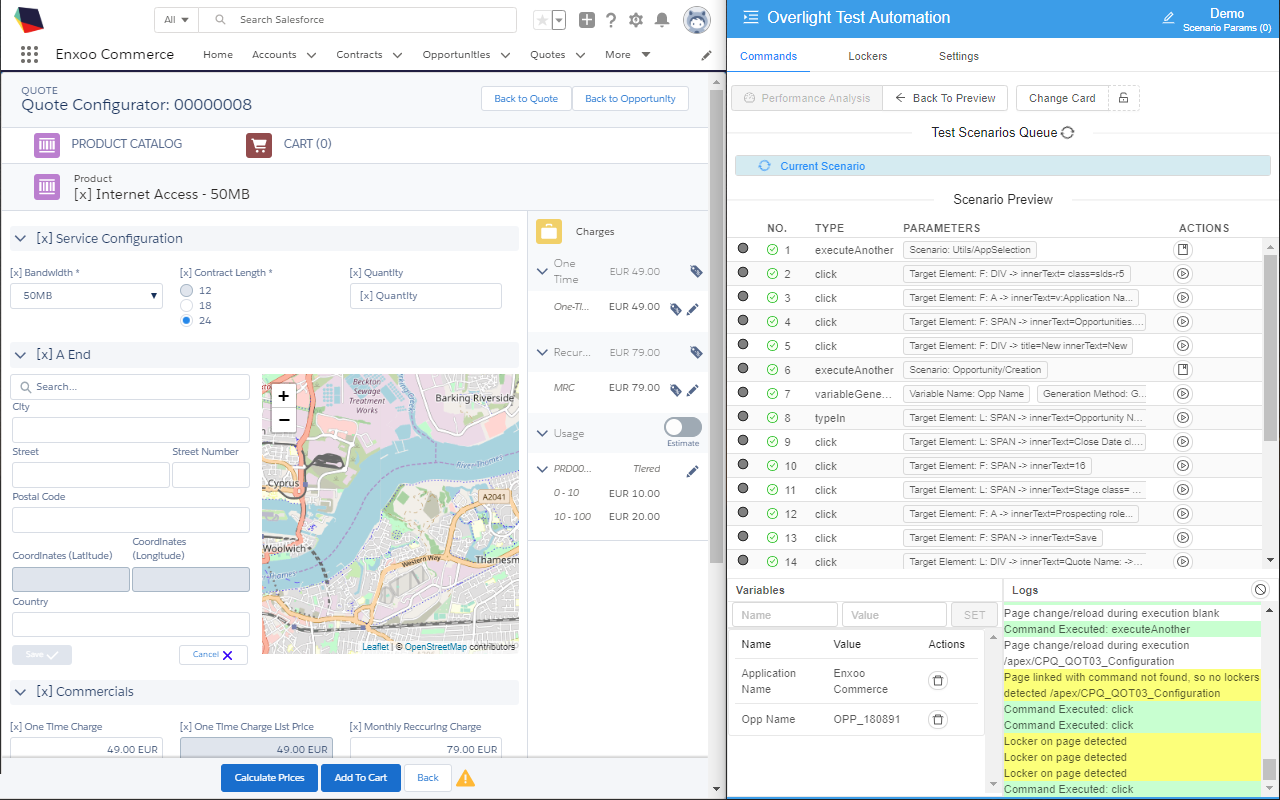Open the Salesforce help question mark

tap(611, 20)
